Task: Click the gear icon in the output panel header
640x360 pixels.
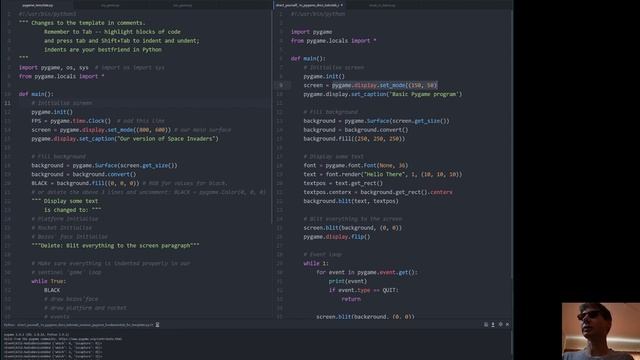Action: [x=500, y=324]
